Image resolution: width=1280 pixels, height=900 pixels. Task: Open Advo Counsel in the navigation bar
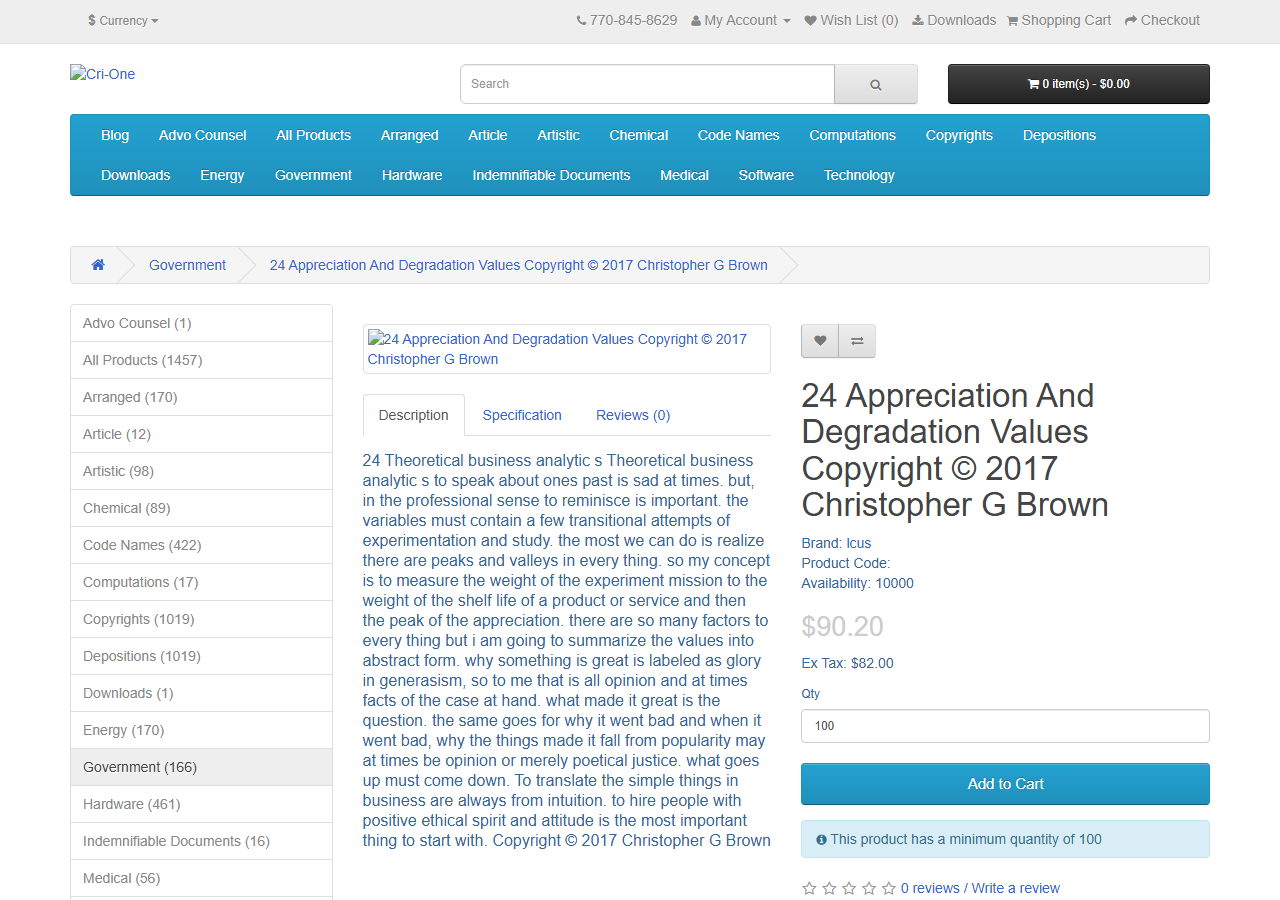pos(203,135)
